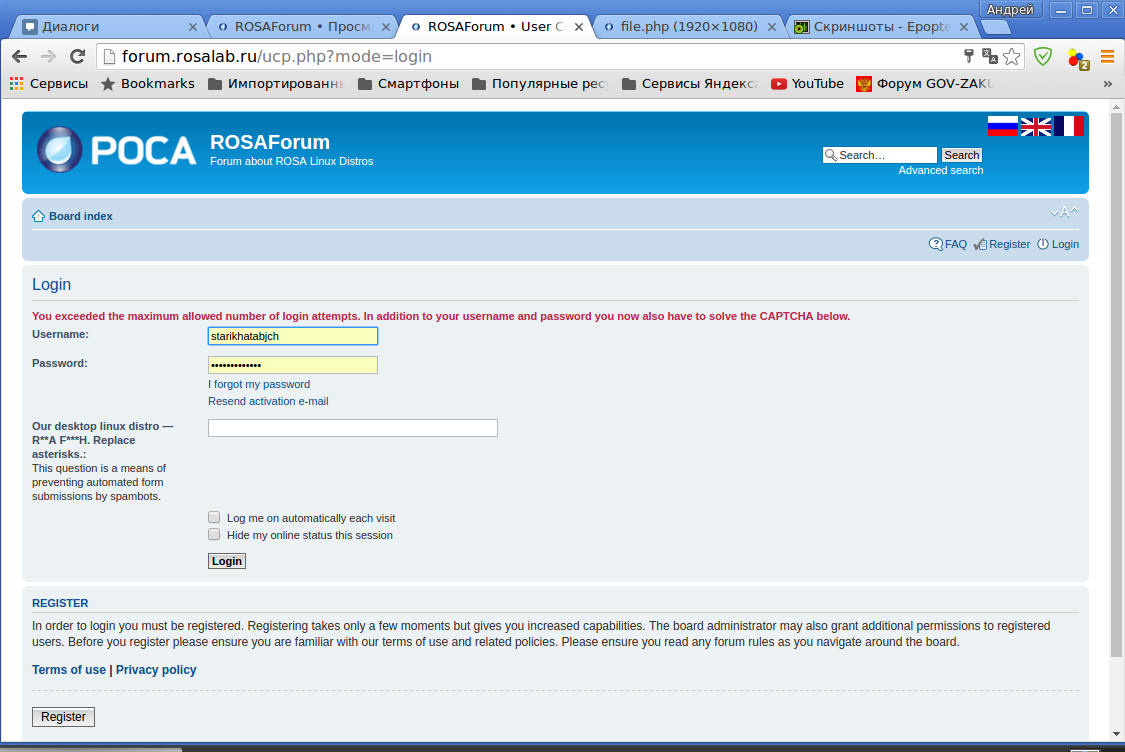The image size is (1125, 752).
Task: Switch to the file.php (1920×1080) tab
Action: 689,27
